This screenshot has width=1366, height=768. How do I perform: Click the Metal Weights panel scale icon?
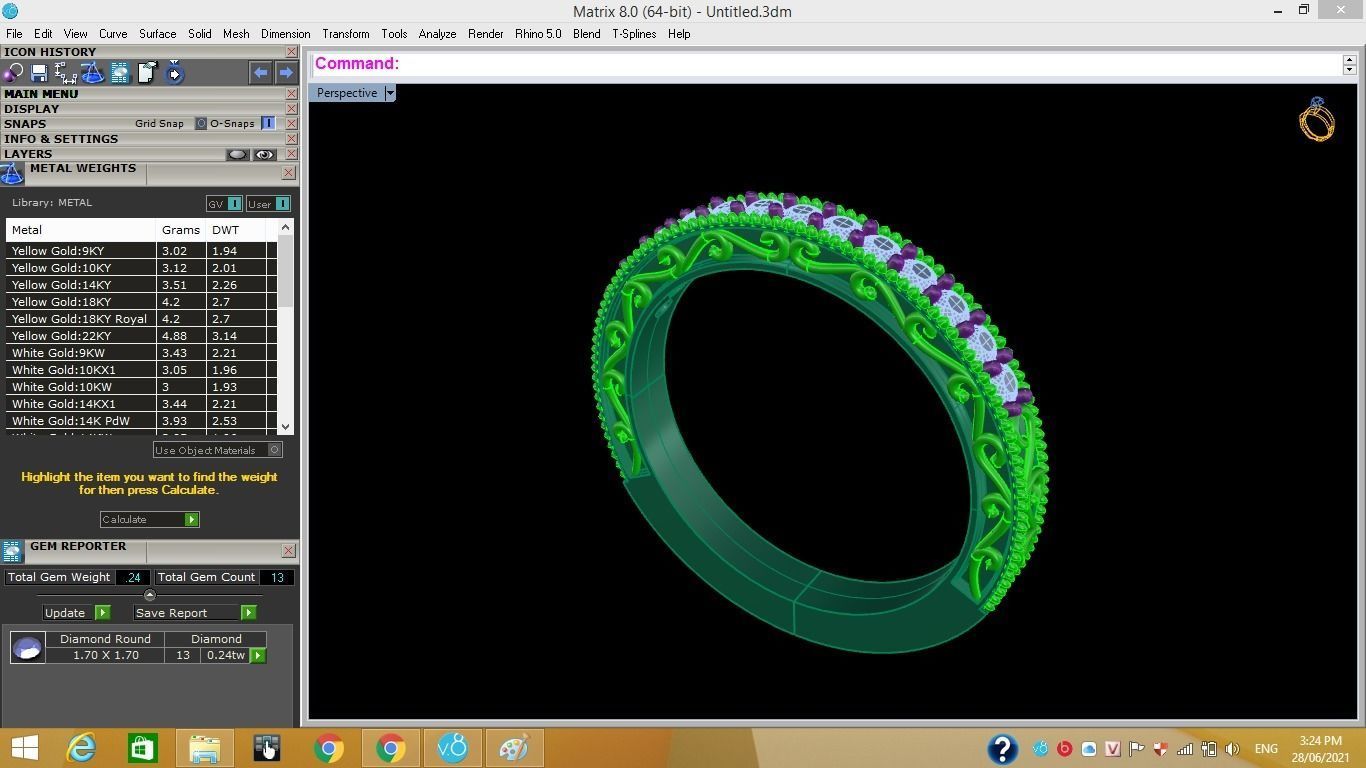(x=12, y=174)
